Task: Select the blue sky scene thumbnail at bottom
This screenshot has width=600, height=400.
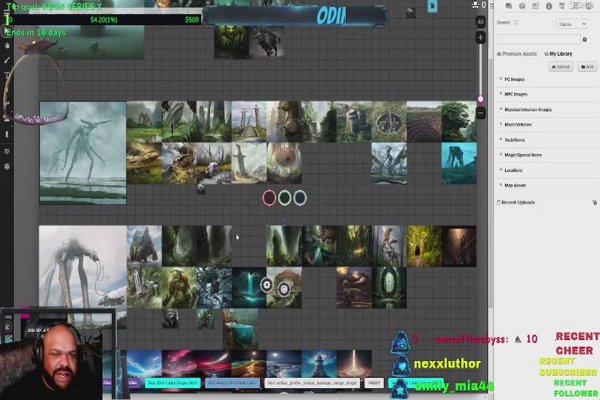Action: [144, 363]
